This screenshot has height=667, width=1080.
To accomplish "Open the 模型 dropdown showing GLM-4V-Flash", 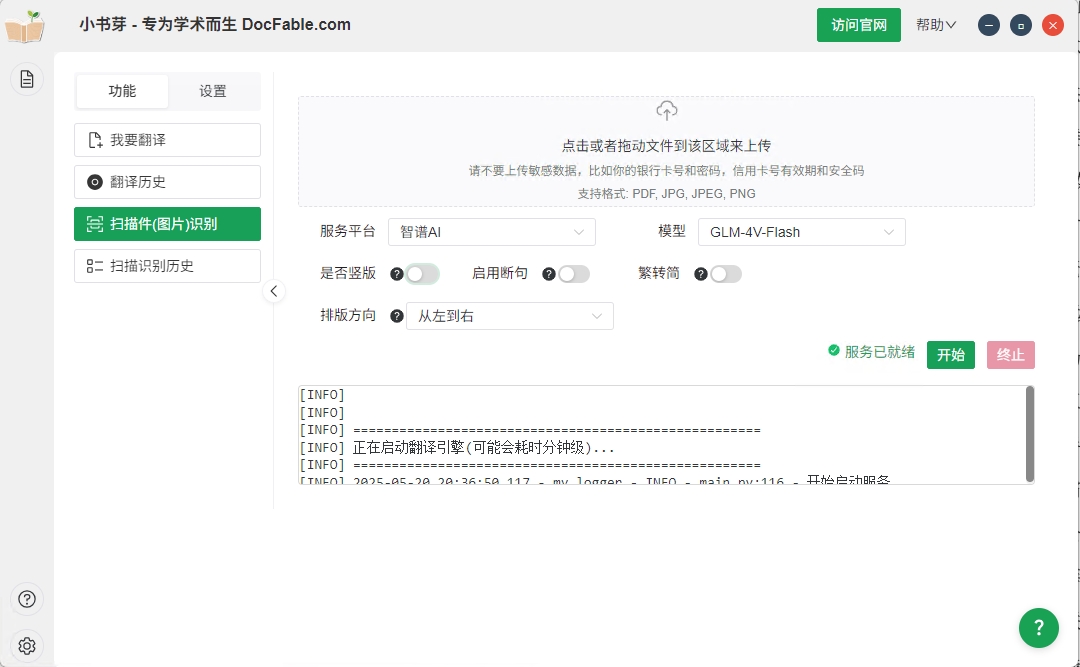I will click(x=801, y=231).
